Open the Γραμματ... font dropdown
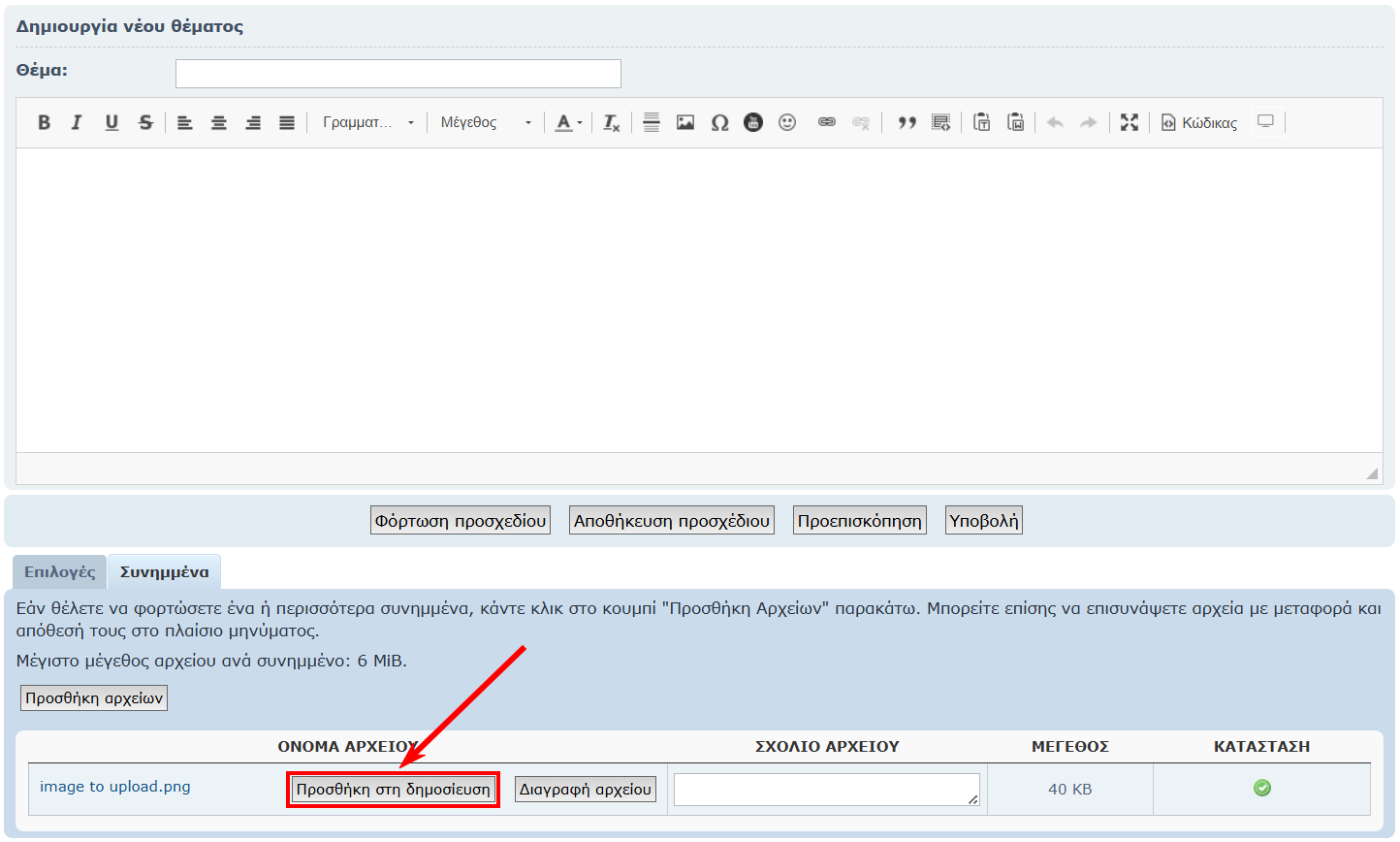This screenshot has height=842, width=1400. coord(368,122)
